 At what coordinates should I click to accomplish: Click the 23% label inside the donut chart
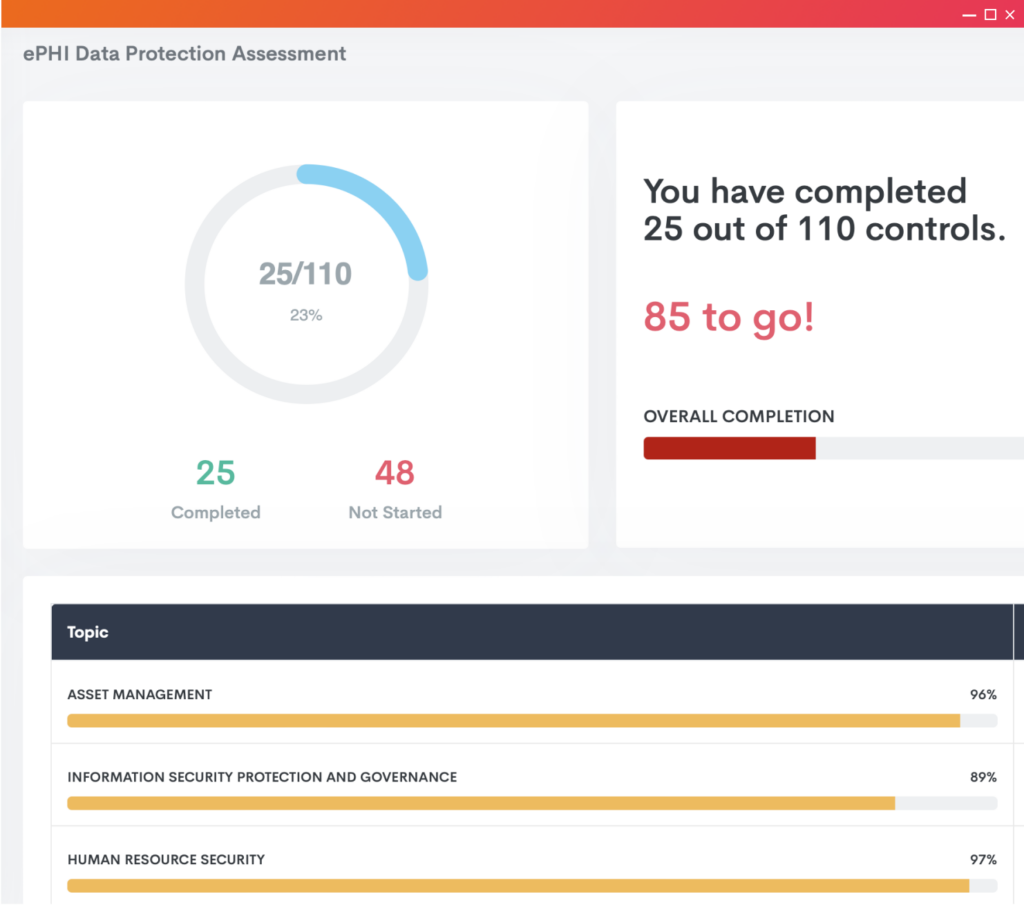point(305,315)
